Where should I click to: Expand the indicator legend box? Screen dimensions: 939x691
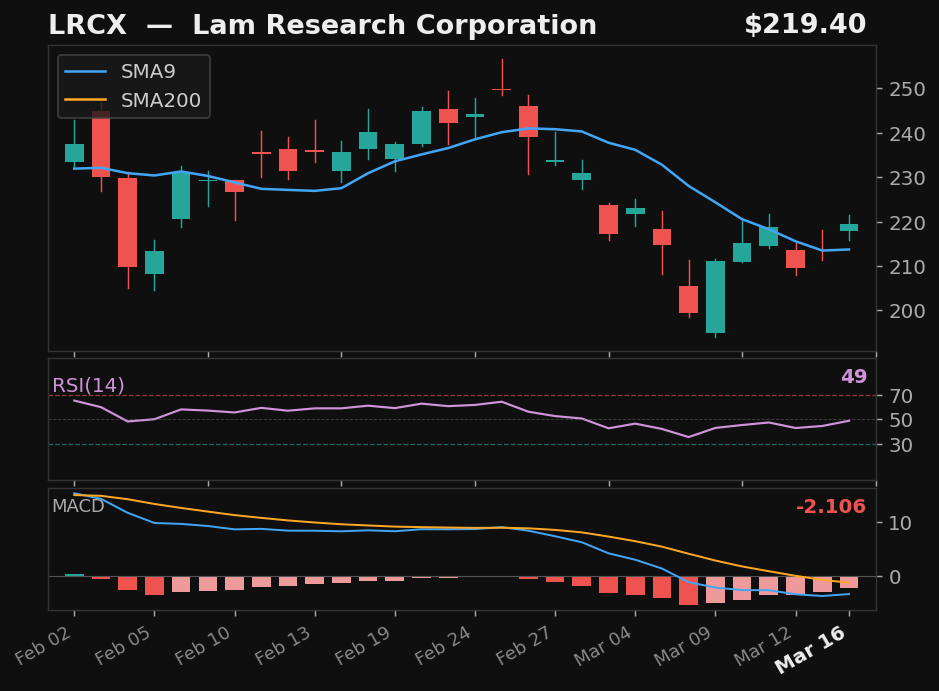coord(132,86)
